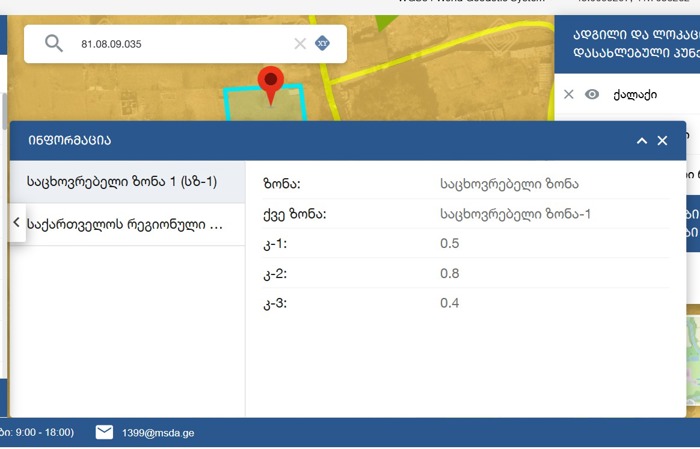Select the საქართველოს რეგიონული tab
This screenshot has height=449, width=700.
coord(134,224)
